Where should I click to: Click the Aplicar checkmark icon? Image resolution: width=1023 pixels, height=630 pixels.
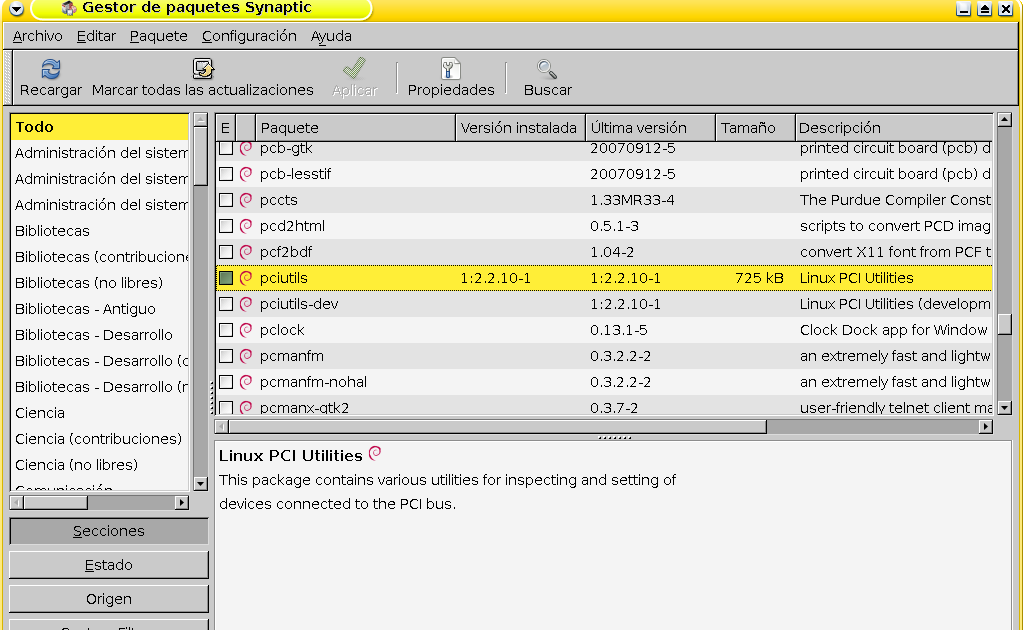pos(354,68)
